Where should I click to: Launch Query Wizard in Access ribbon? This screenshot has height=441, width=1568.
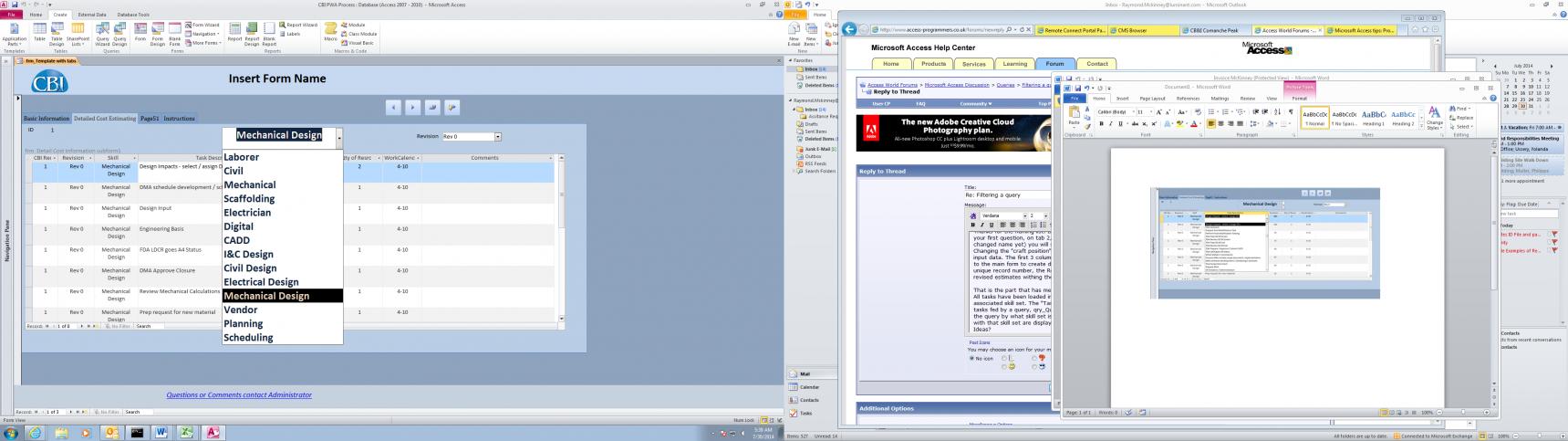[x=103, y=34]
